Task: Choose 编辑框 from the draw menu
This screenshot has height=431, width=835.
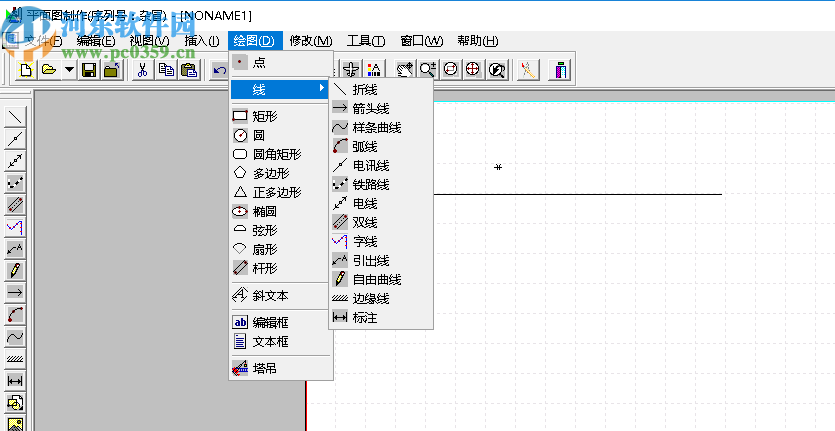Action: pyautogui.click(x=281, y=322)
